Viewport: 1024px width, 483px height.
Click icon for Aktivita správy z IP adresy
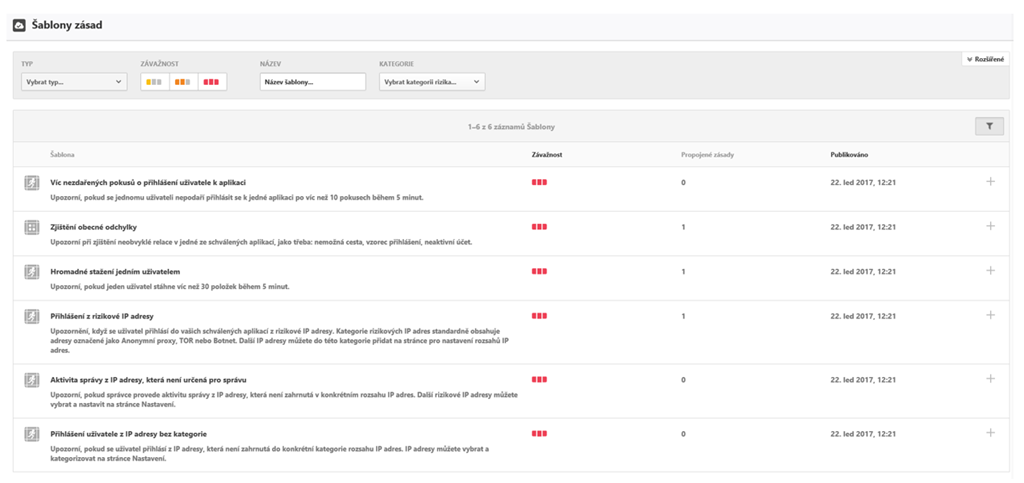tap(30, 379)
